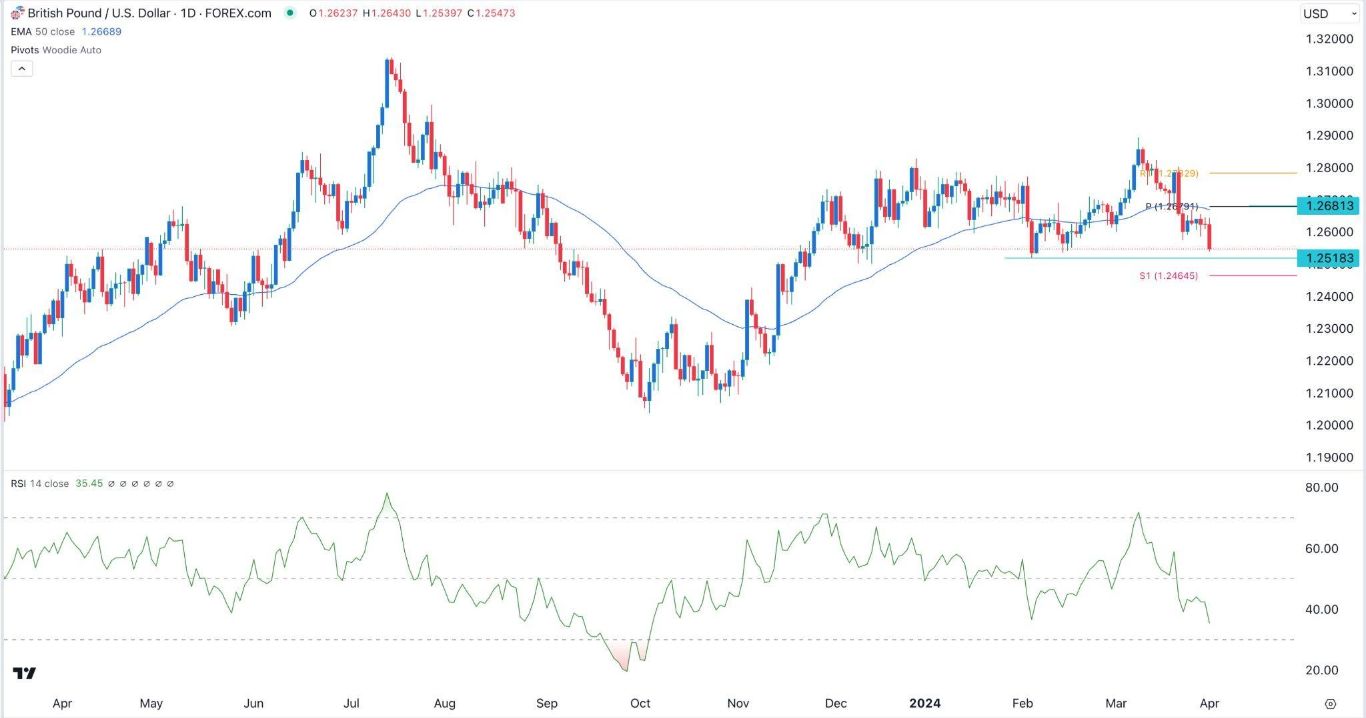Click the RSI value 35.45
Viewport: 1366px width, 718px height.
pyautogui.click(x=89, y=484)
